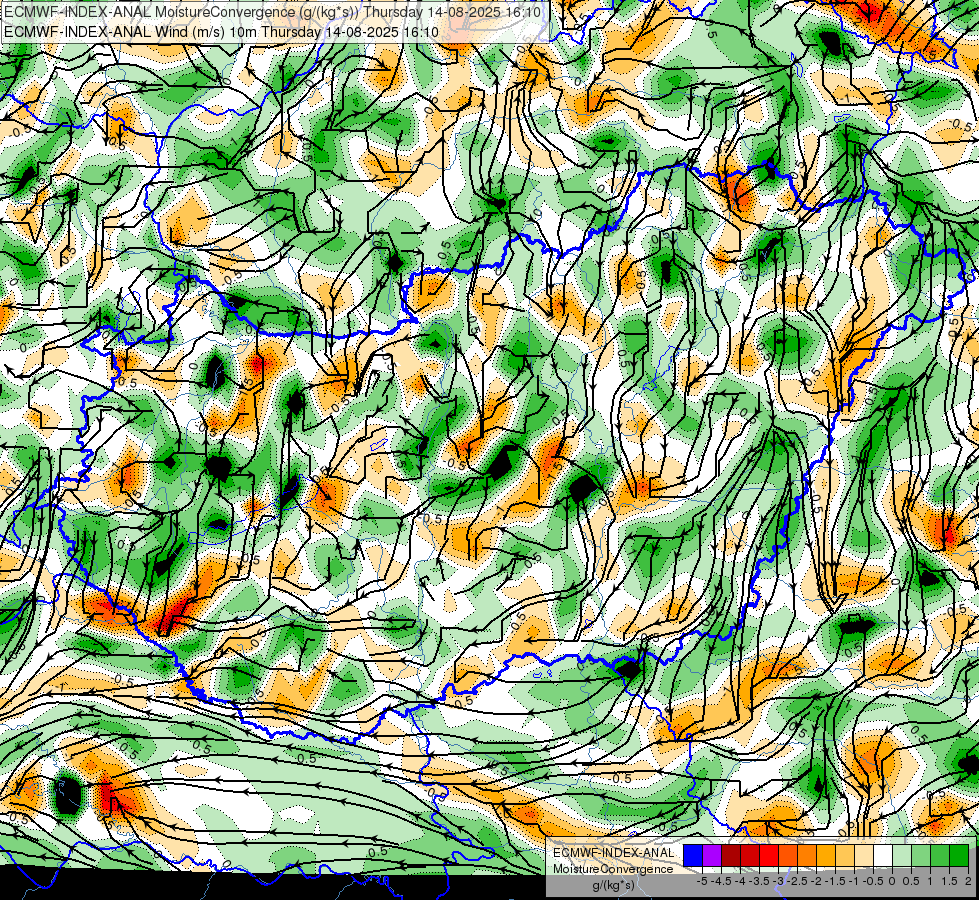Click the legend tick label 1.5
The height and width of the screenshot is (900, 979).
(950, 881)
